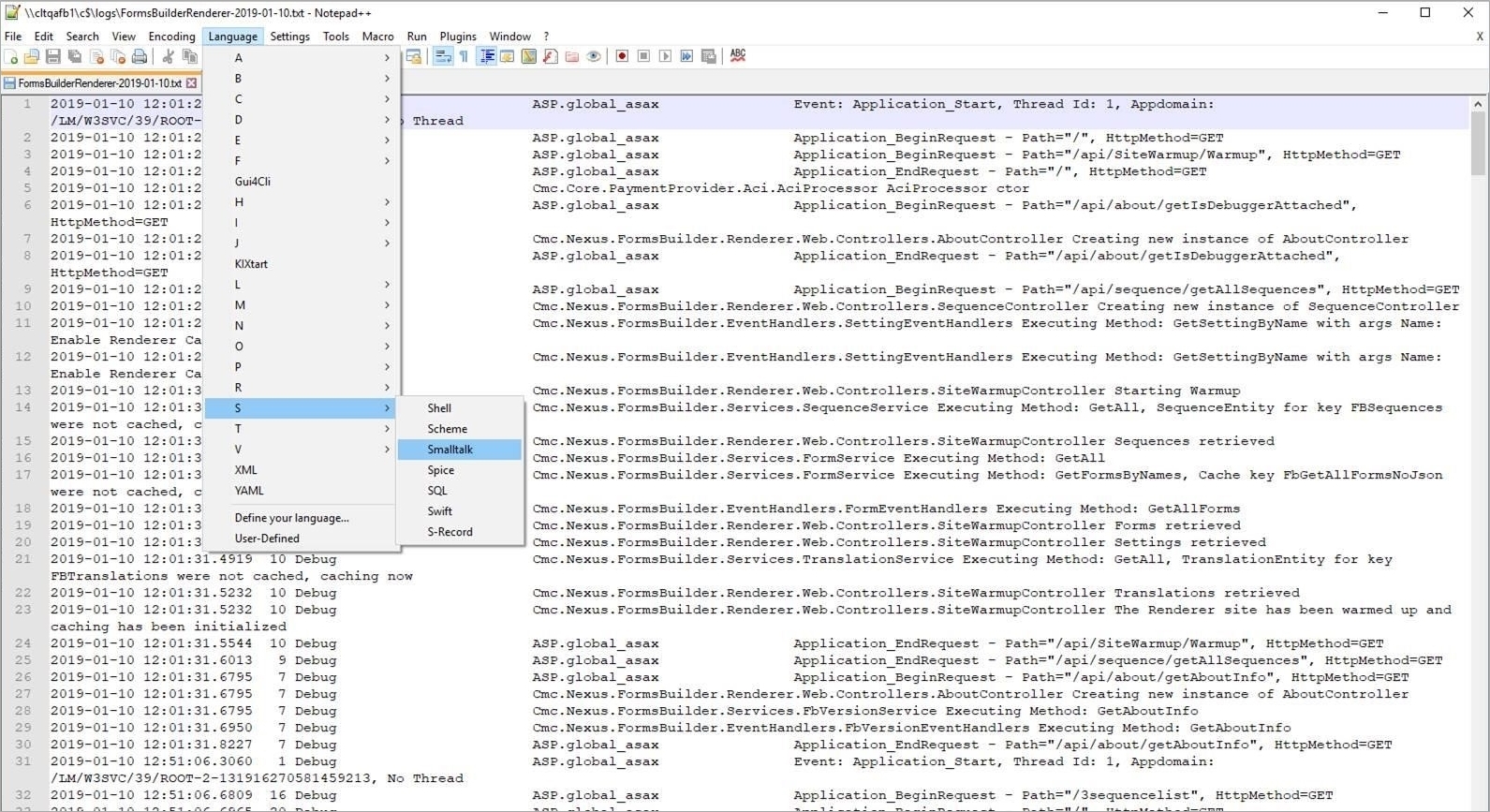Click the ABC spell check icon
The height and width of the screenshot is (812, 1490).
coord(738,55)
